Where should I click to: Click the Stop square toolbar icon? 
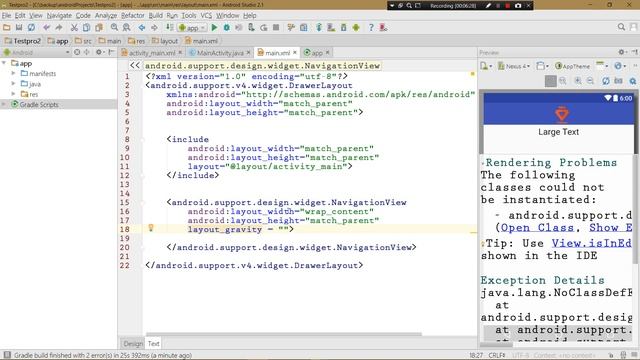coord(276,28)
